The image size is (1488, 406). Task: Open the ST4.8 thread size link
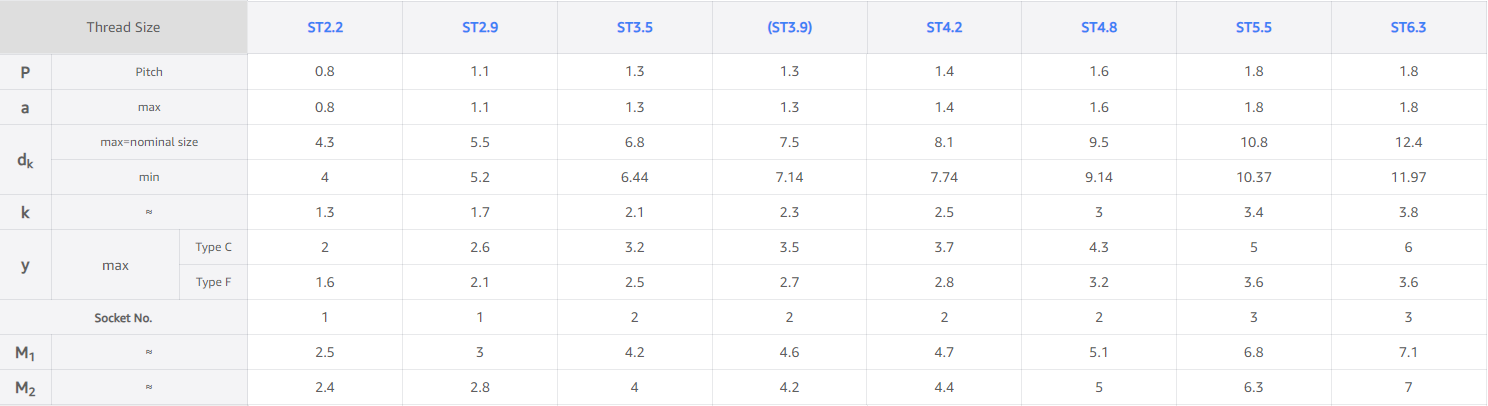click(x=1099, y=27)
